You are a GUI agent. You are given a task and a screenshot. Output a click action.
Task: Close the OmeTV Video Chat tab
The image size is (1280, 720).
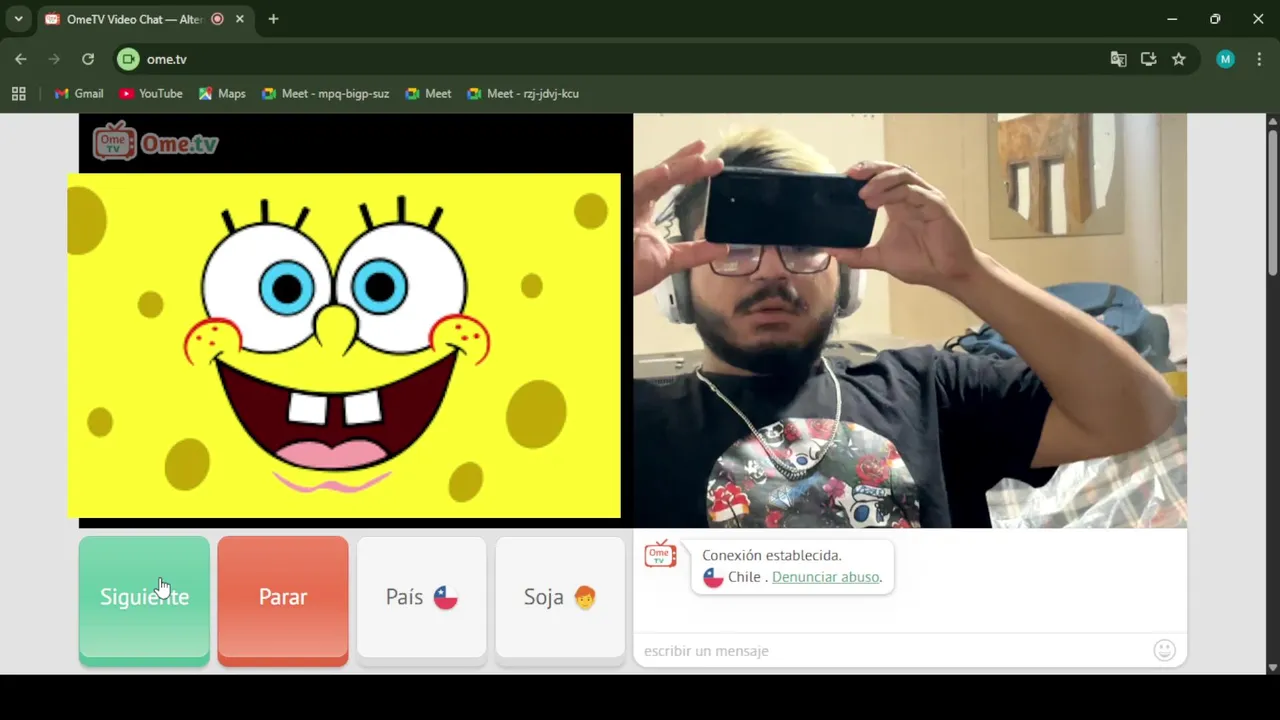coord(240,19)
